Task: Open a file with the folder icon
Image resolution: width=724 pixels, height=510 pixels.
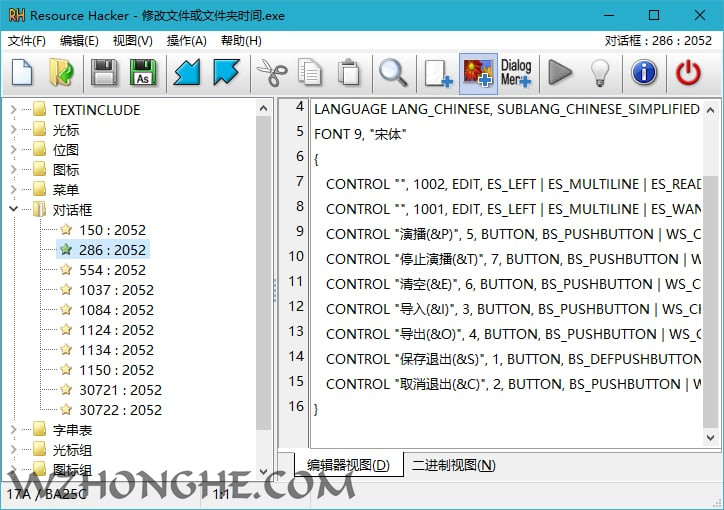Action: [61, 72]
